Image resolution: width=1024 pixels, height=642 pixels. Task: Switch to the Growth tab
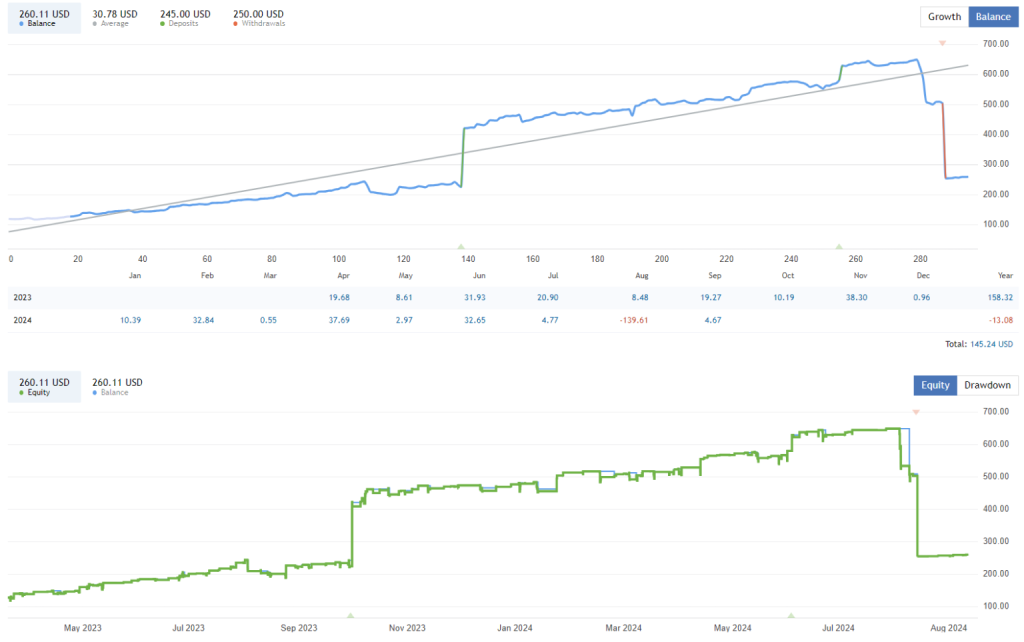944,16
